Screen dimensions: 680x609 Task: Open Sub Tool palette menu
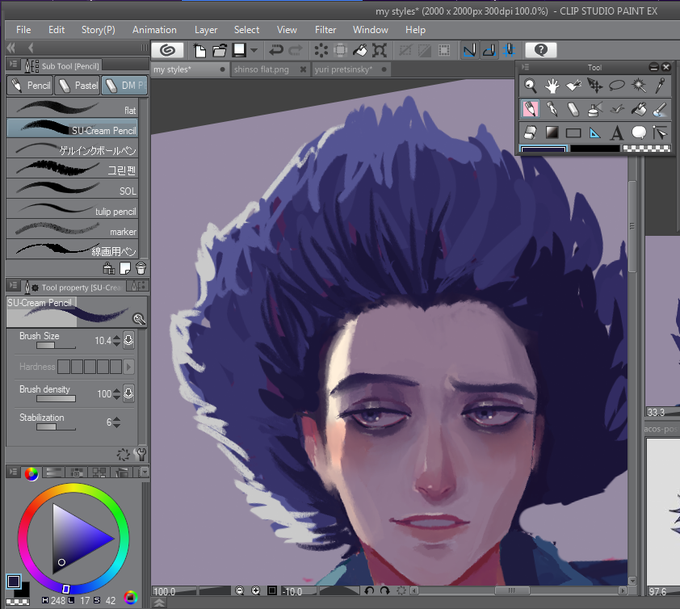point(13,65)
